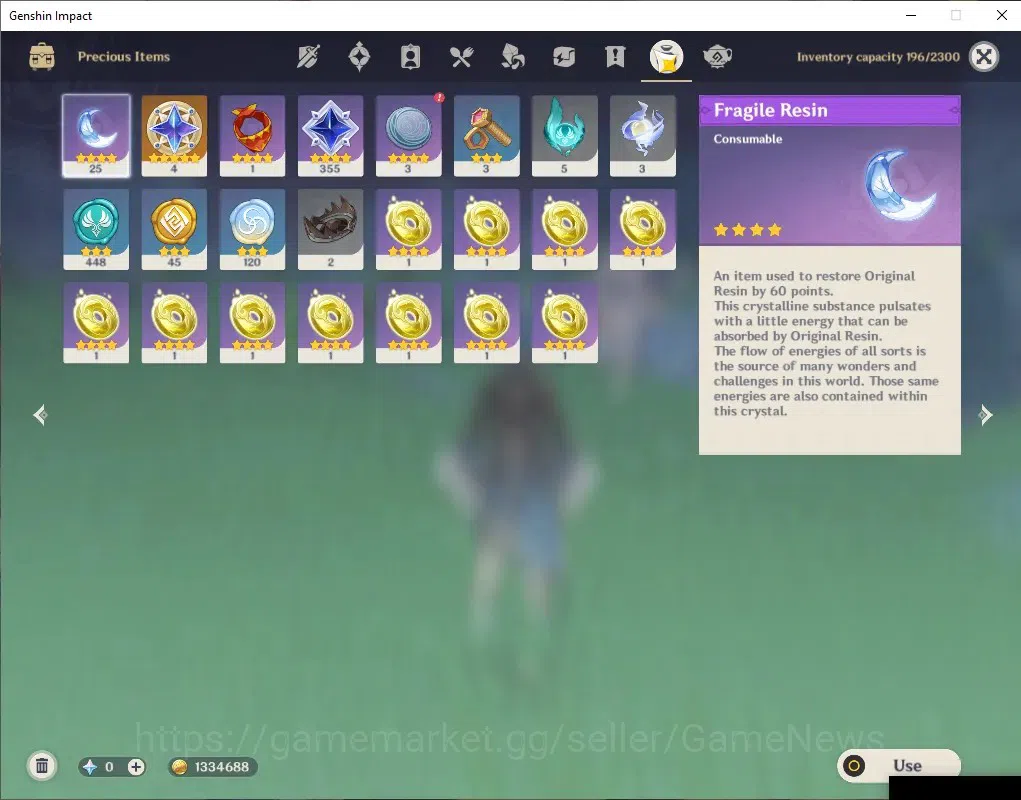Open the Artifacts inventory tab

pos(359,57)
